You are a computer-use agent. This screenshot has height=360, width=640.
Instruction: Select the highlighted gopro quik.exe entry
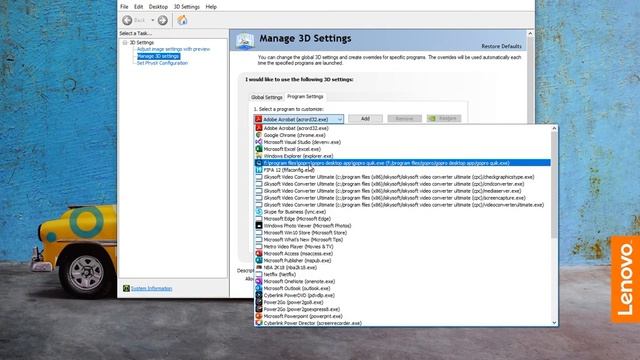coord(402,163)
